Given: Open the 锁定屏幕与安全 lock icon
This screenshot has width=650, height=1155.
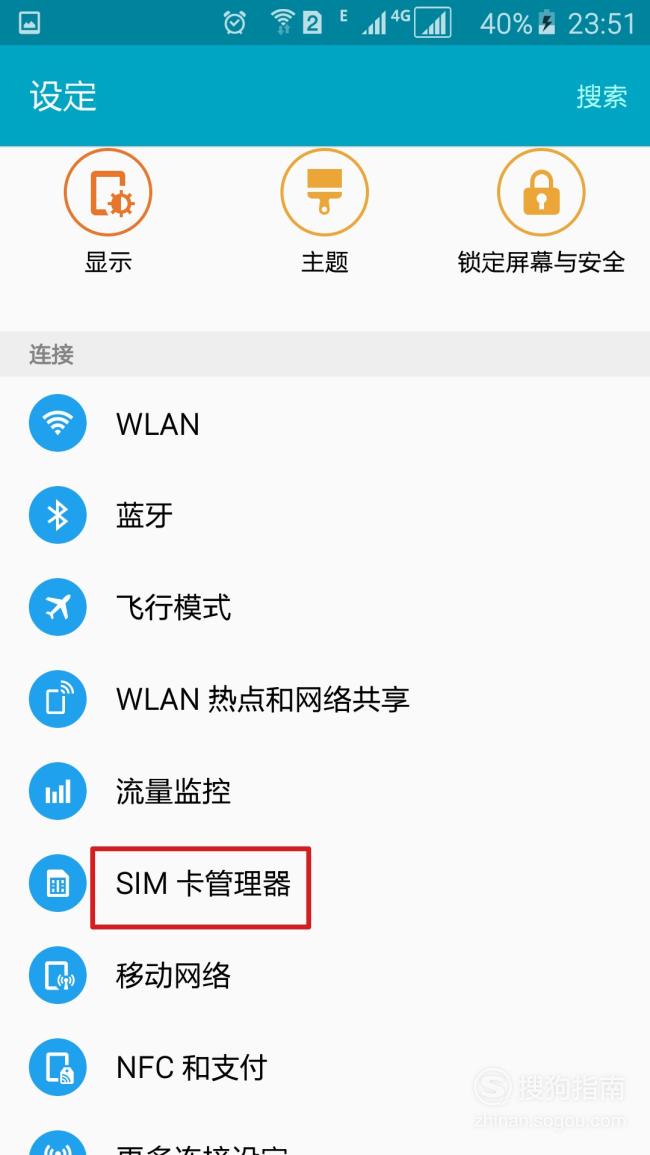Looking at the screenshot, I should pyautogui.click(x=541, y=192).
